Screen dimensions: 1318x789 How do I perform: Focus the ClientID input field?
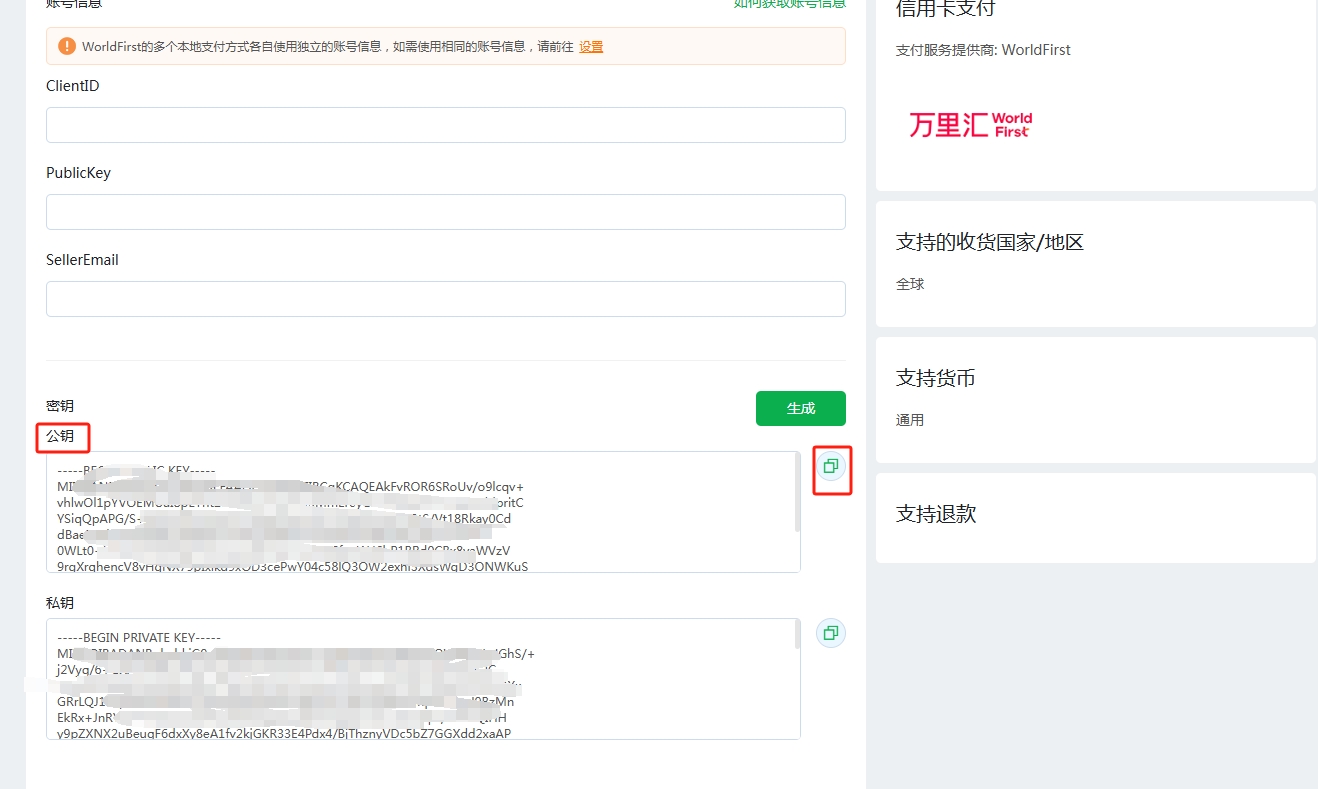click(445, 125)
